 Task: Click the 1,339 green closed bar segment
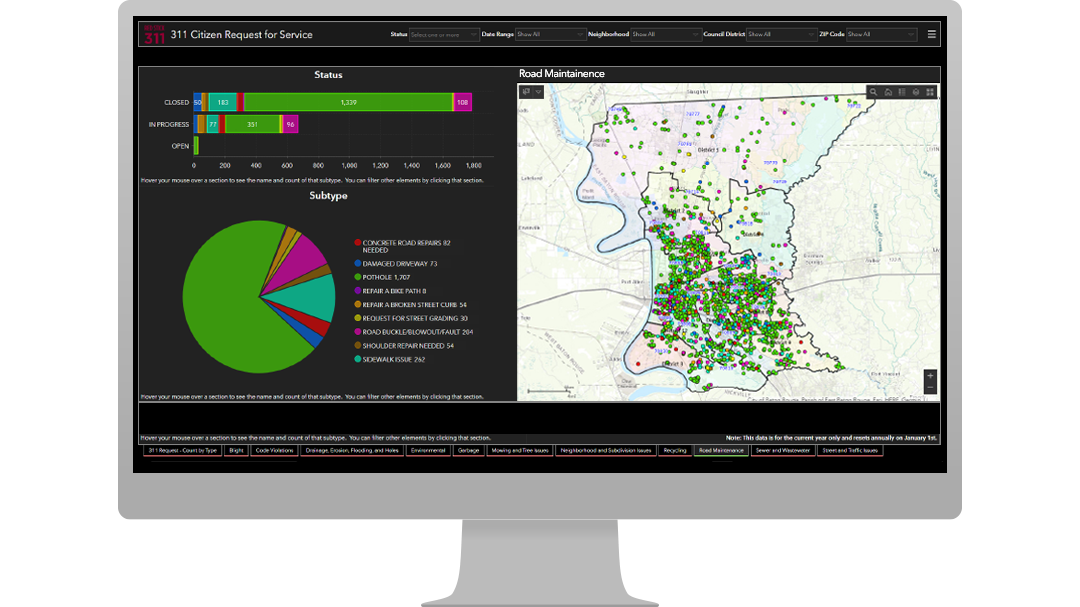pyautogui.click(x=349, y=102)
